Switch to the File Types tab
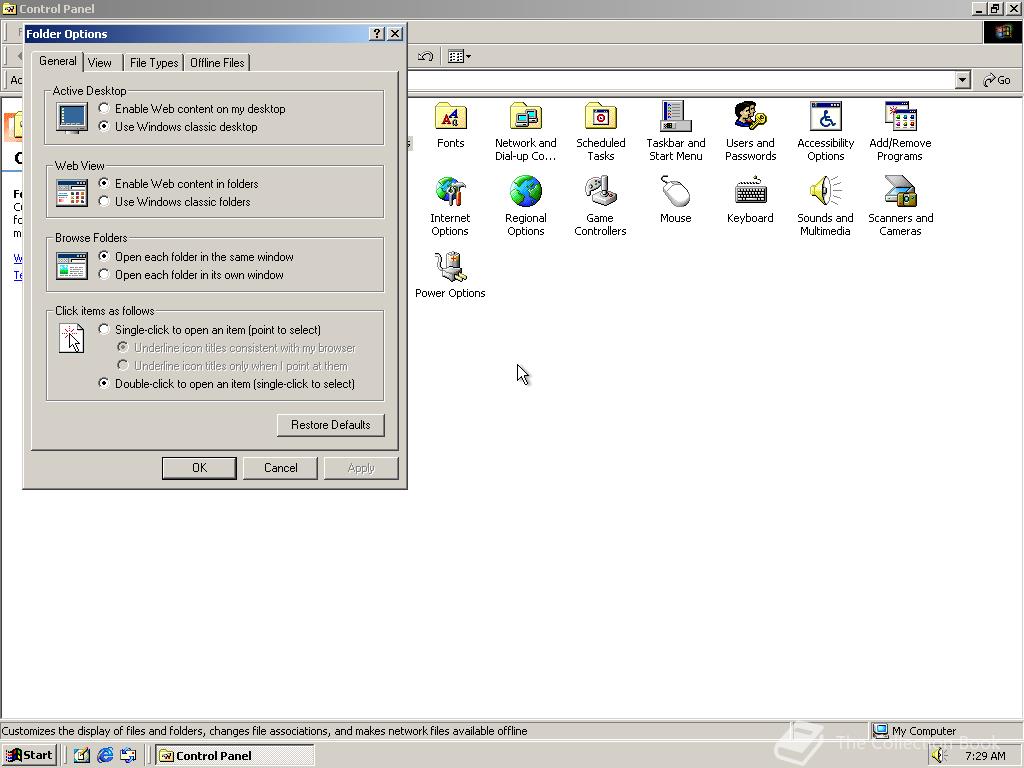 [153, 63]
